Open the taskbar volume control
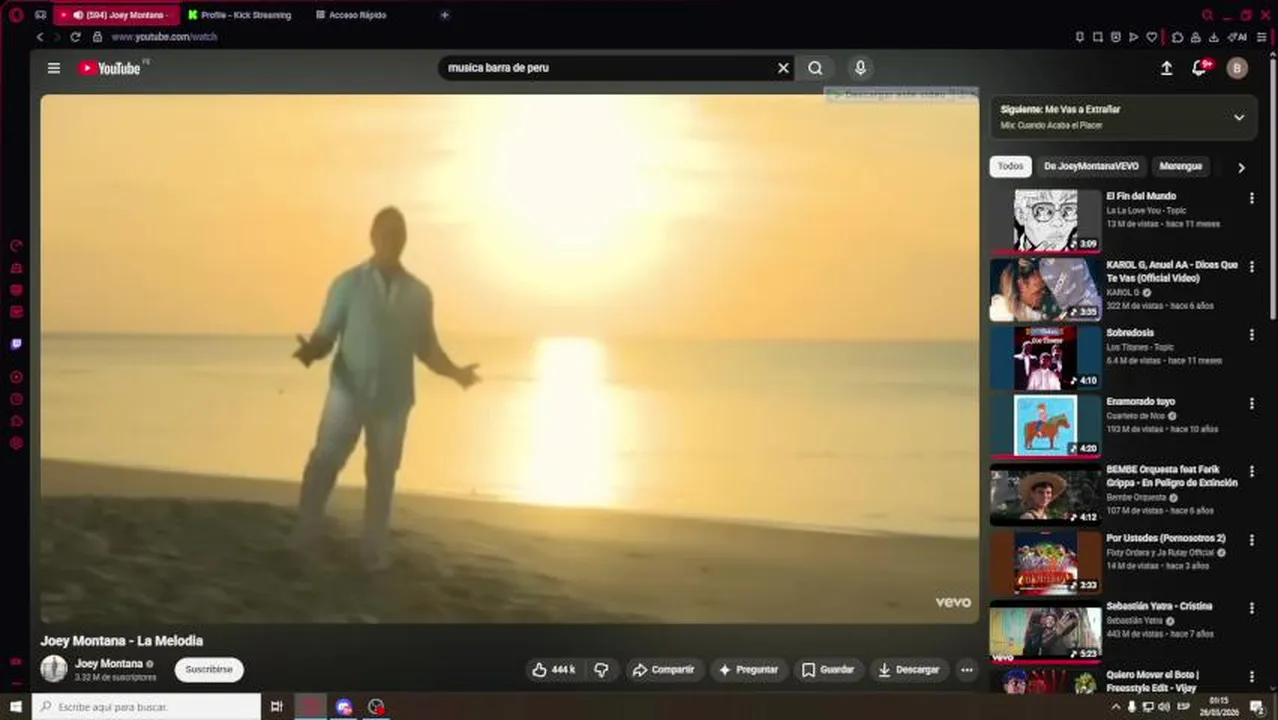This screenshot has height=720, width=1278. [1163, 707]
